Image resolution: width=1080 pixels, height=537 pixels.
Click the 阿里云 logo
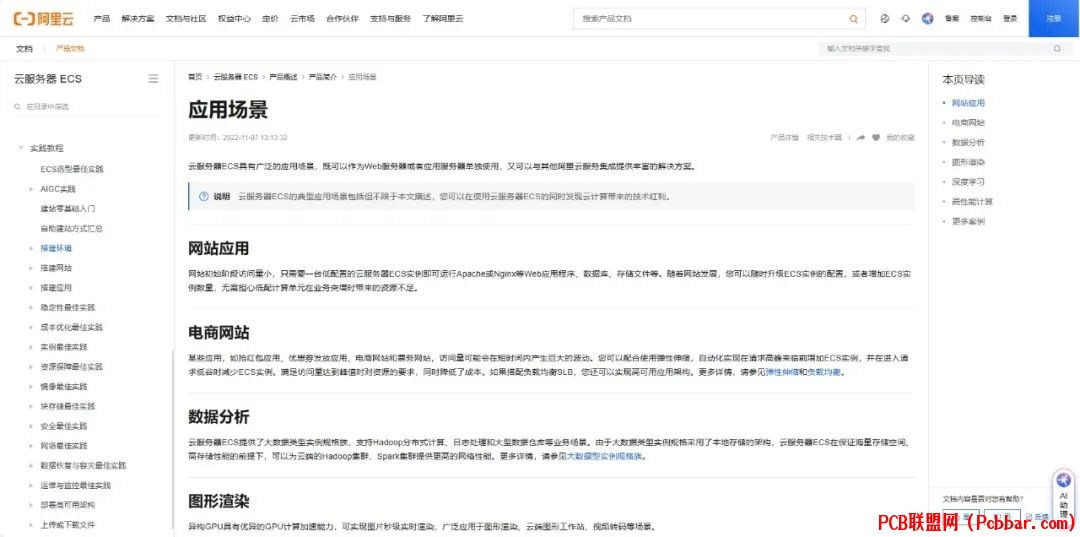tap(43, 19)
